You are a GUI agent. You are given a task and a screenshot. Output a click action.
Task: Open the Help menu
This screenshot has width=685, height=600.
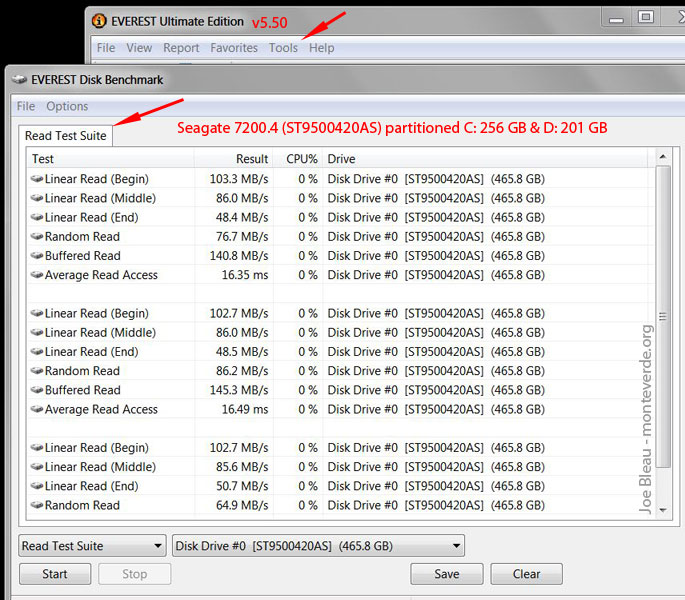[x=322, y=48]
